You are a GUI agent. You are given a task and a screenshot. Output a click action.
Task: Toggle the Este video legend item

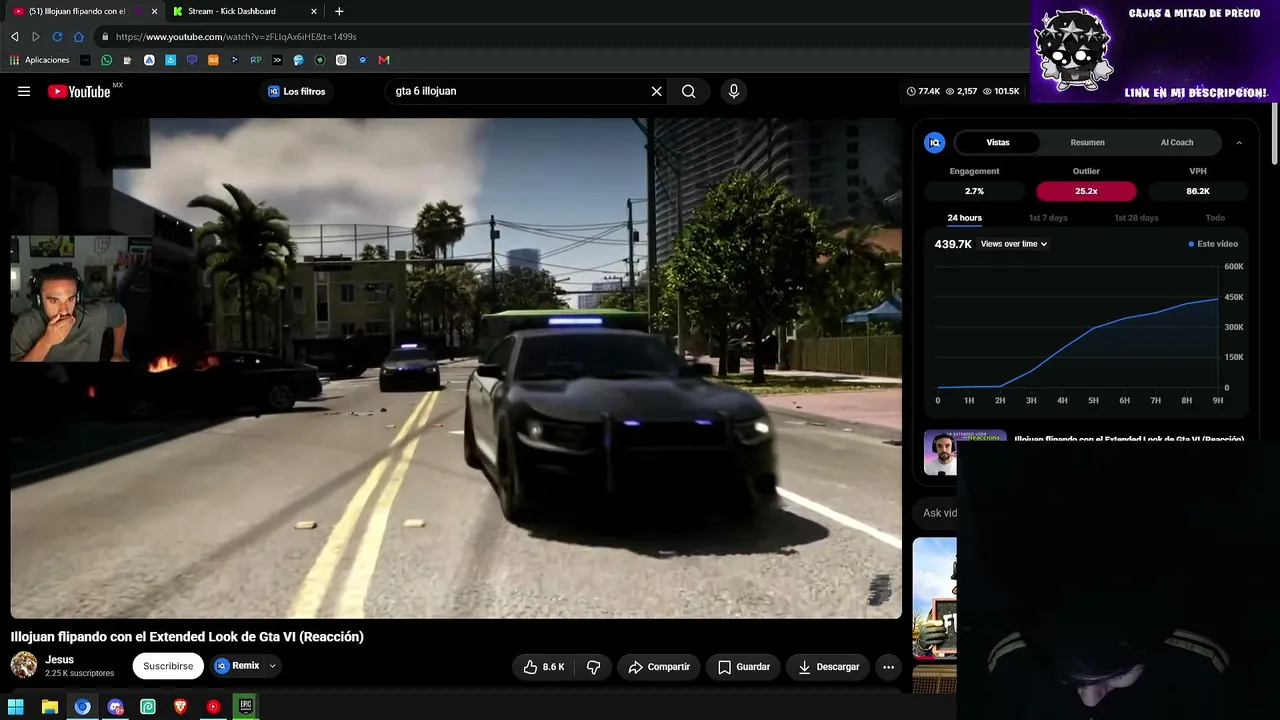(x=1213, y=244)
